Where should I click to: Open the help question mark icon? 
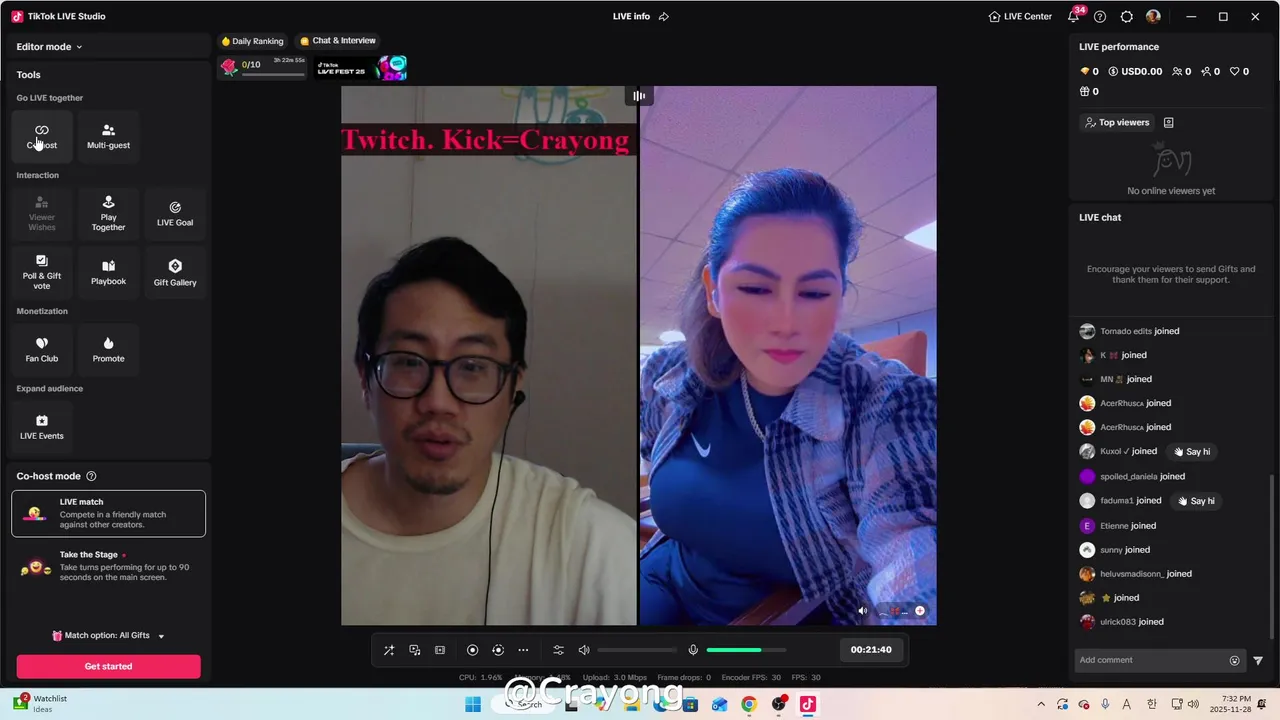click(1100, 17)
